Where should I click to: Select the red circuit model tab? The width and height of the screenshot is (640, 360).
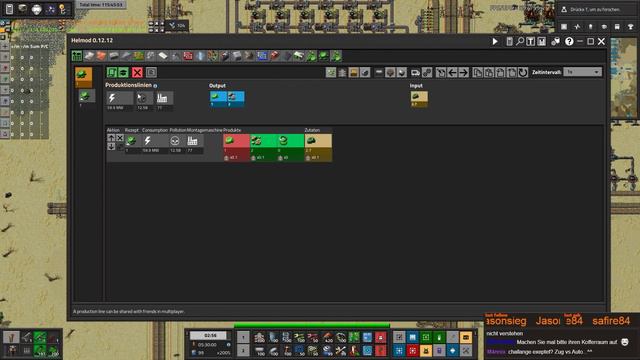tap(188, 56)
